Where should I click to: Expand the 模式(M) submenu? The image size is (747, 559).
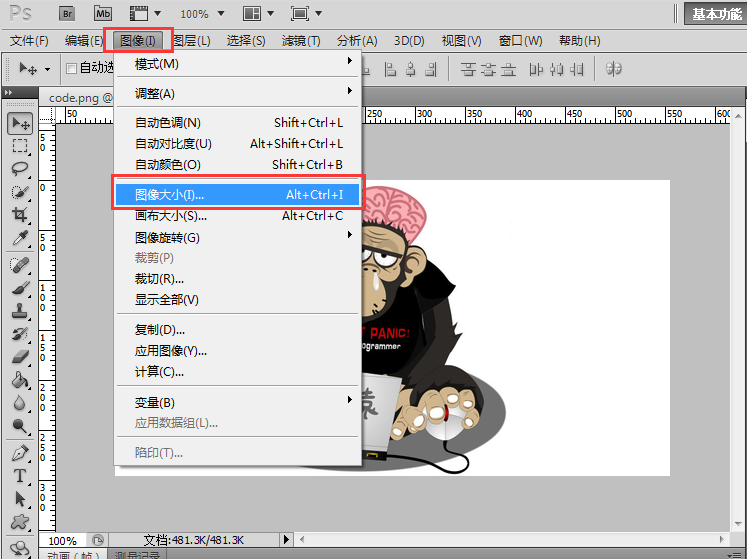237,63
